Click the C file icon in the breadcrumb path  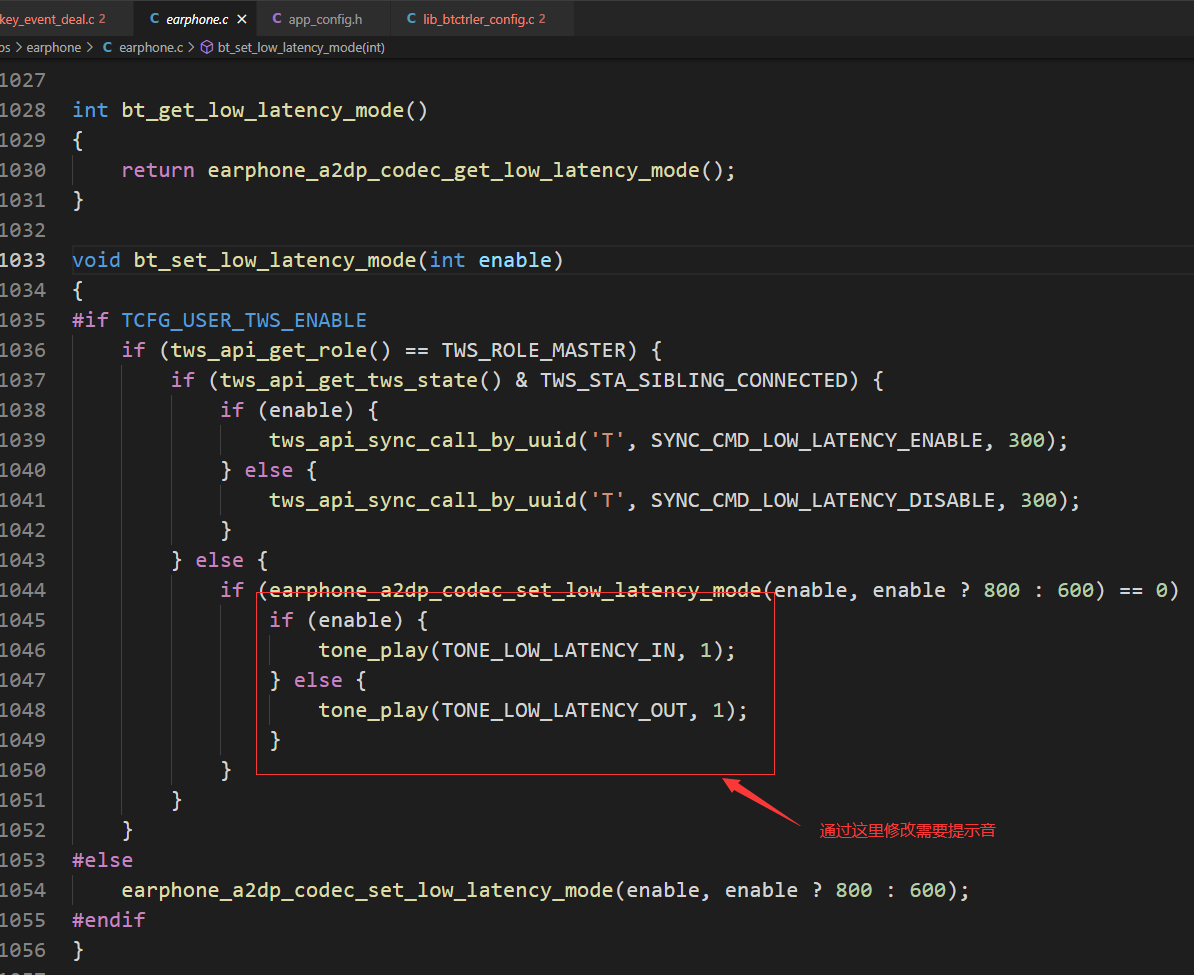click(107, 47)
